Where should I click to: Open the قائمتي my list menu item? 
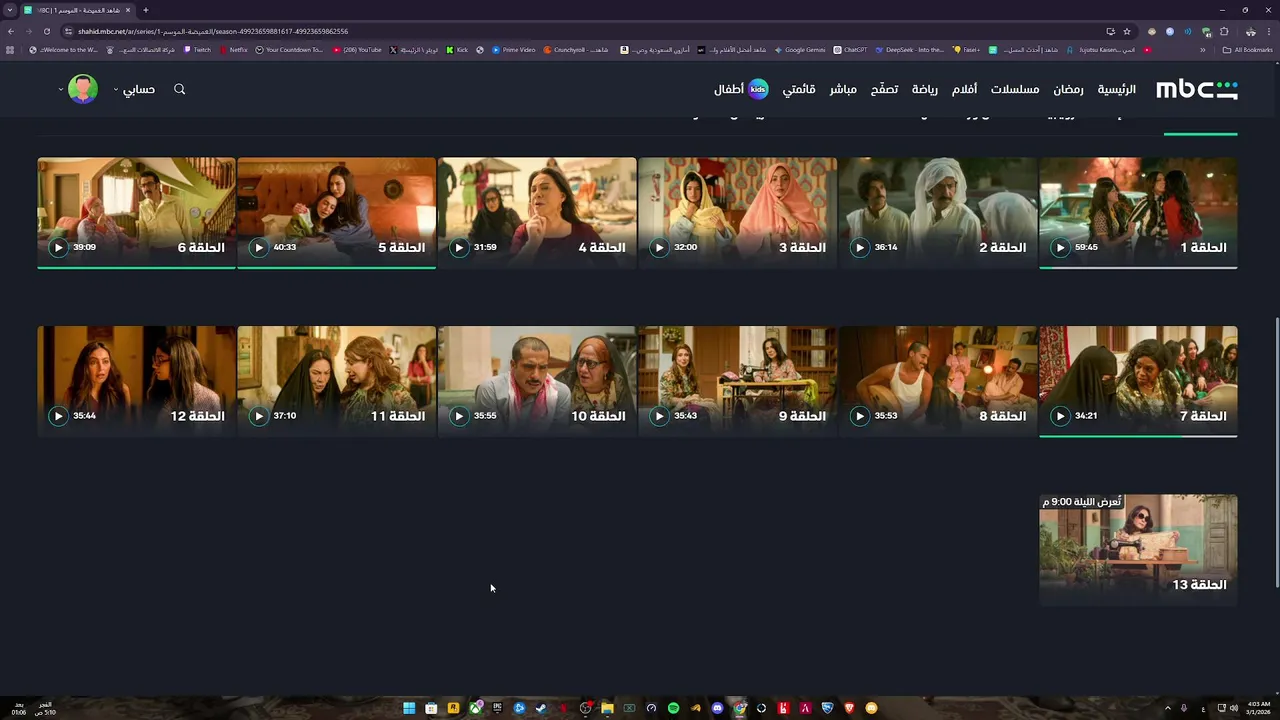click(799, 89)
